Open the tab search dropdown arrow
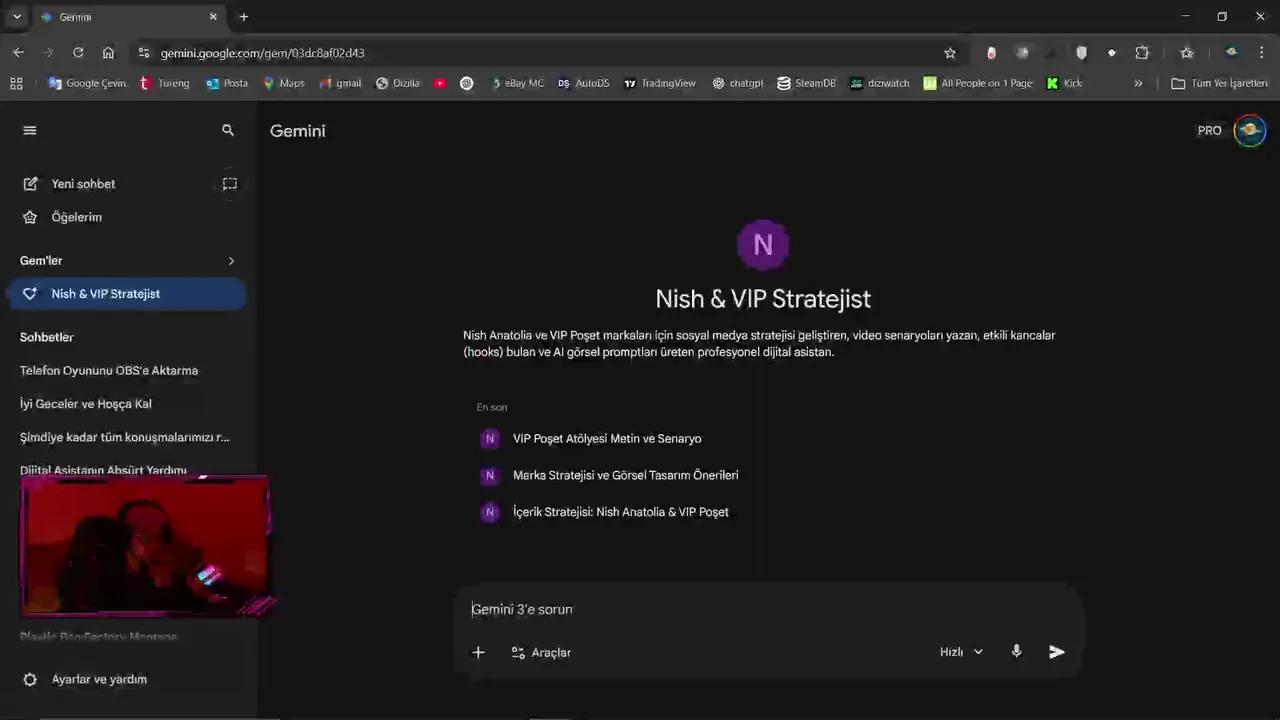The width and height of the screenshot is (1280, 720). click(x=17, y=17)
